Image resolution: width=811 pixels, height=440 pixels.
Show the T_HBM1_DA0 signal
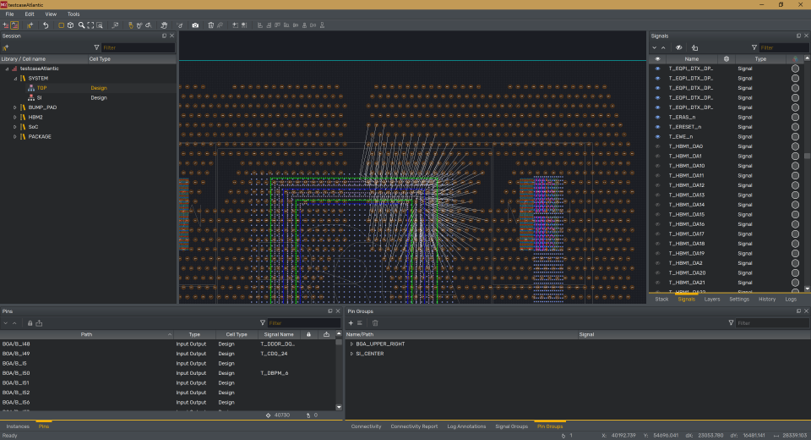pyautogui.click(x=657, y=146)
